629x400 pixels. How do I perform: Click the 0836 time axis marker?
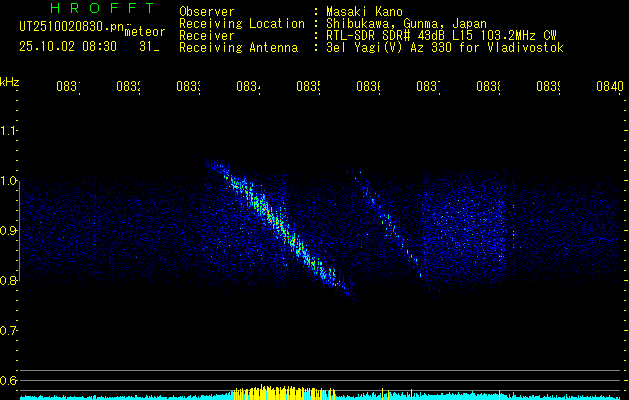click(x=368, y=86)
